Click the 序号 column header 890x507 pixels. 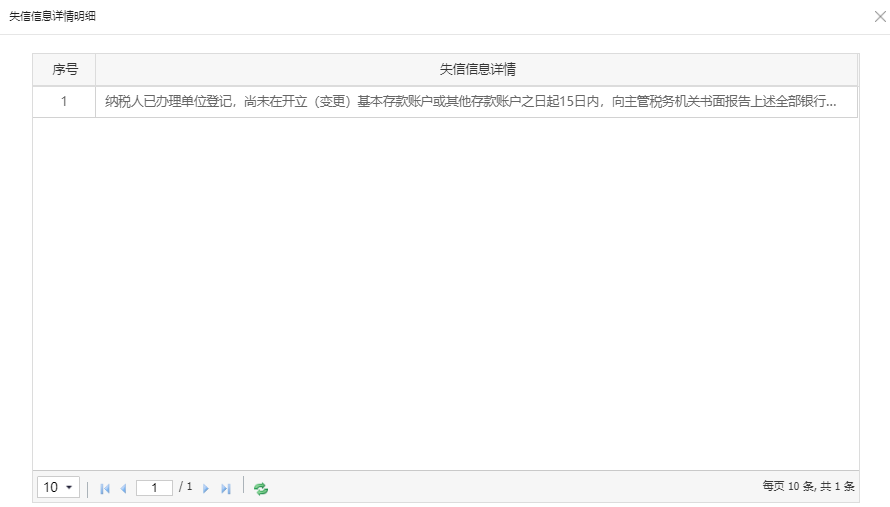click(x=64, y=69)
